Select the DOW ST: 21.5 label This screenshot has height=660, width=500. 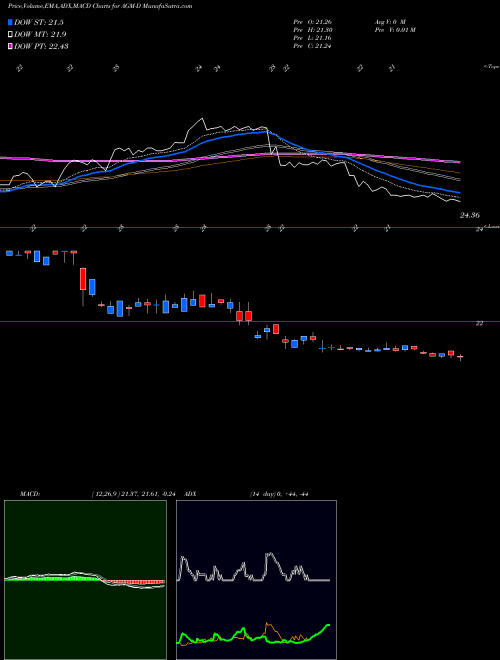[39, 22]
